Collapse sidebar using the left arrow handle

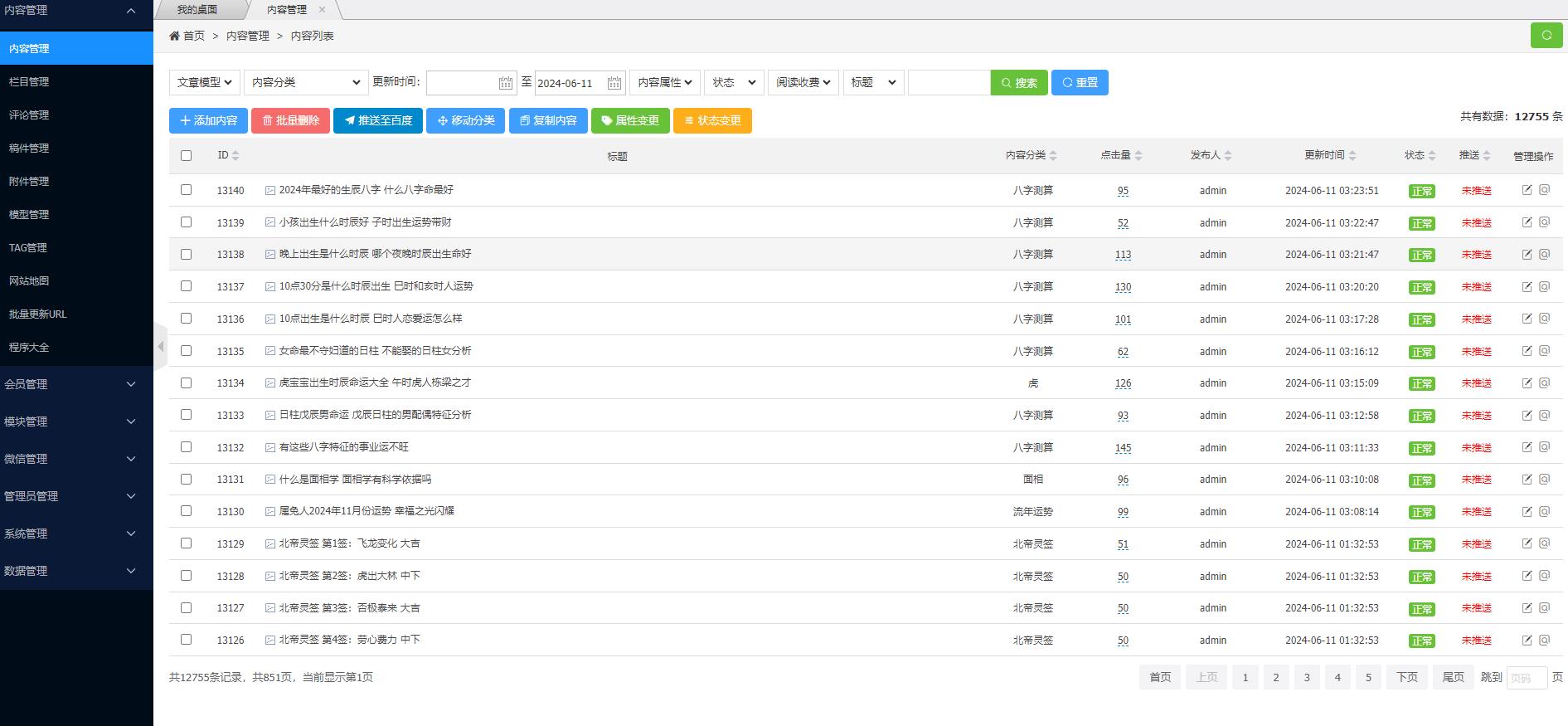[161, 346]
